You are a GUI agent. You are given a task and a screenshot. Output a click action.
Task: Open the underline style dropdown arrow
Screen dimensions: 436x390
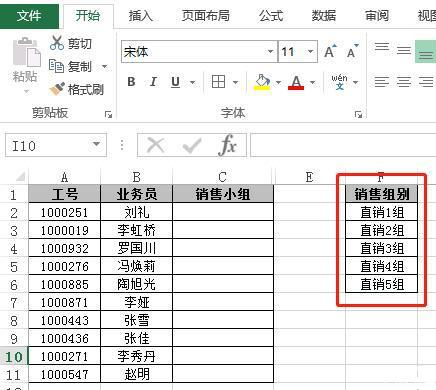click(192, 82)
